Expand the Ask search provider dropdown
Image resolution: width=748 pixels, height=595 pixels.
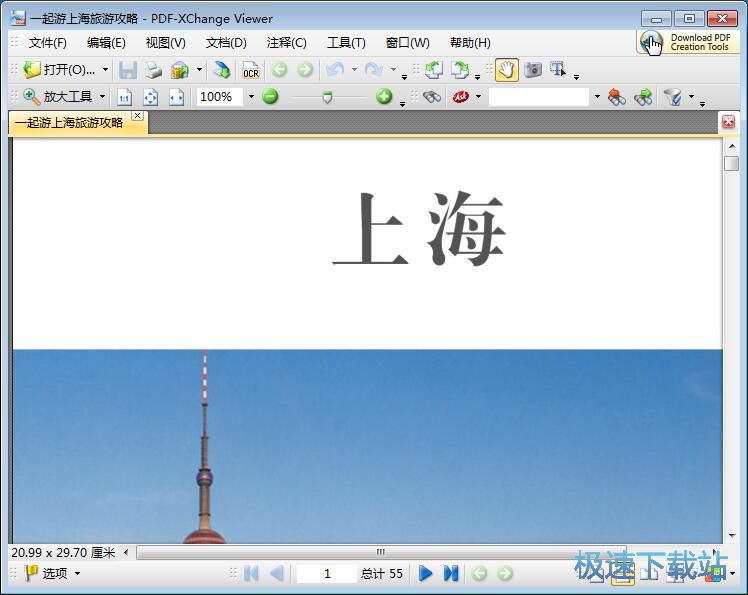[x=478, y=97]
